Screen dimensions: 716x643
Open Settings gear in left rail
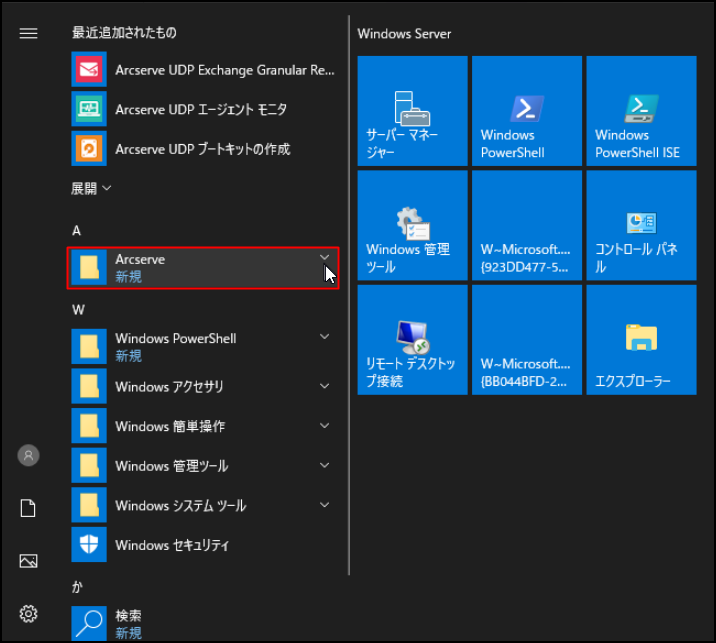click(x=28, y=613)
